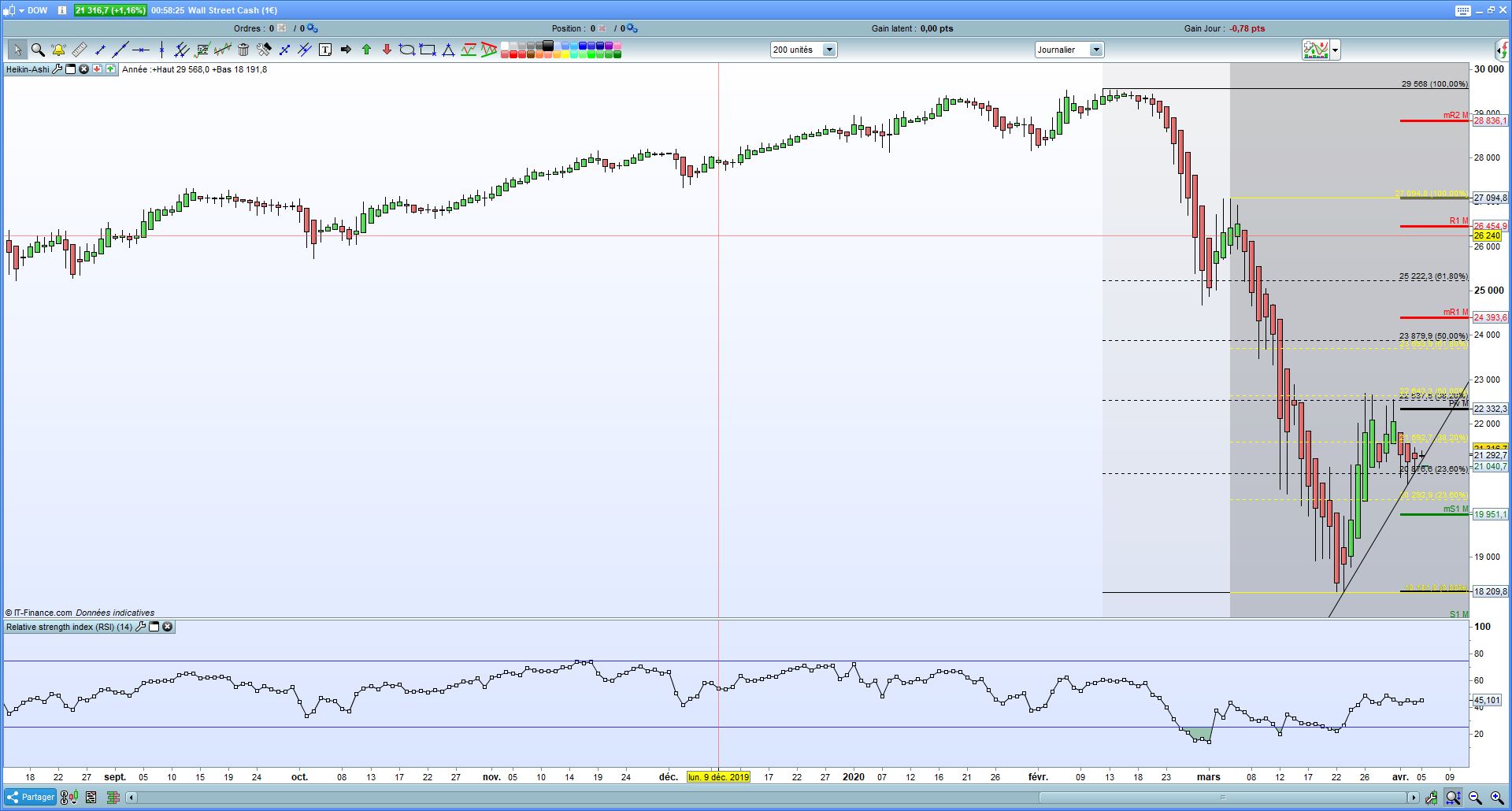1512x811 pixels.
Task: Click the trash can delete-objects icon
Action: click(x=243, y=50)
